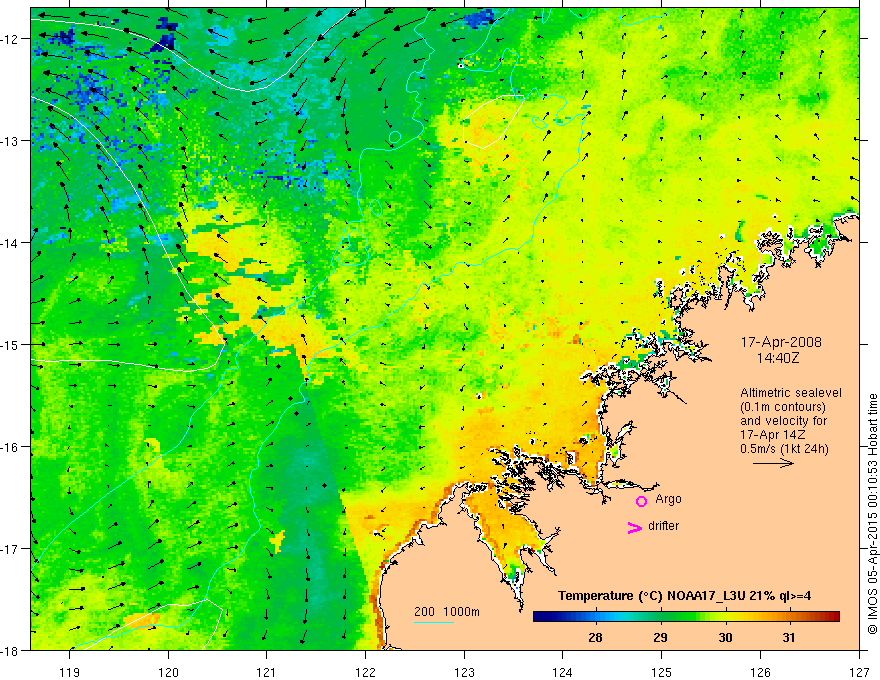Click the IMOS copyright timestamp text
Image resolution: width=880 pixels, height=680 pixels.
(872, 515)
